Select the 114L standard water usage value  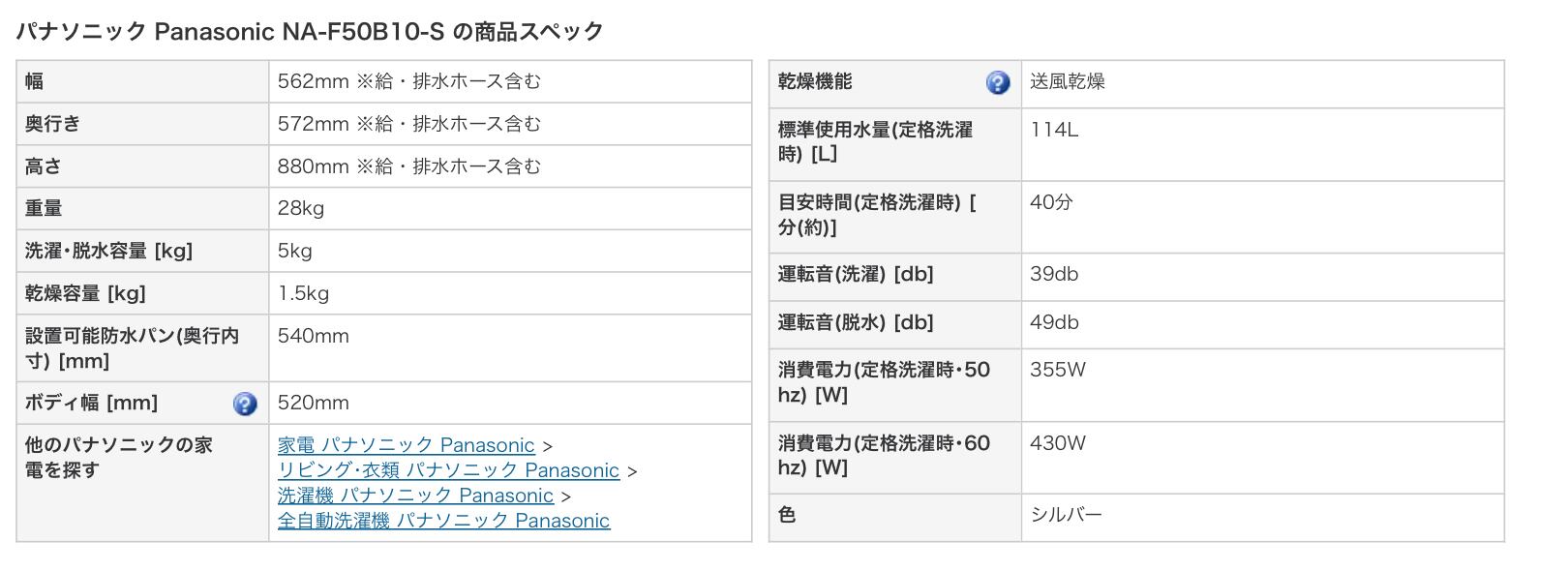click(1054, 130)
